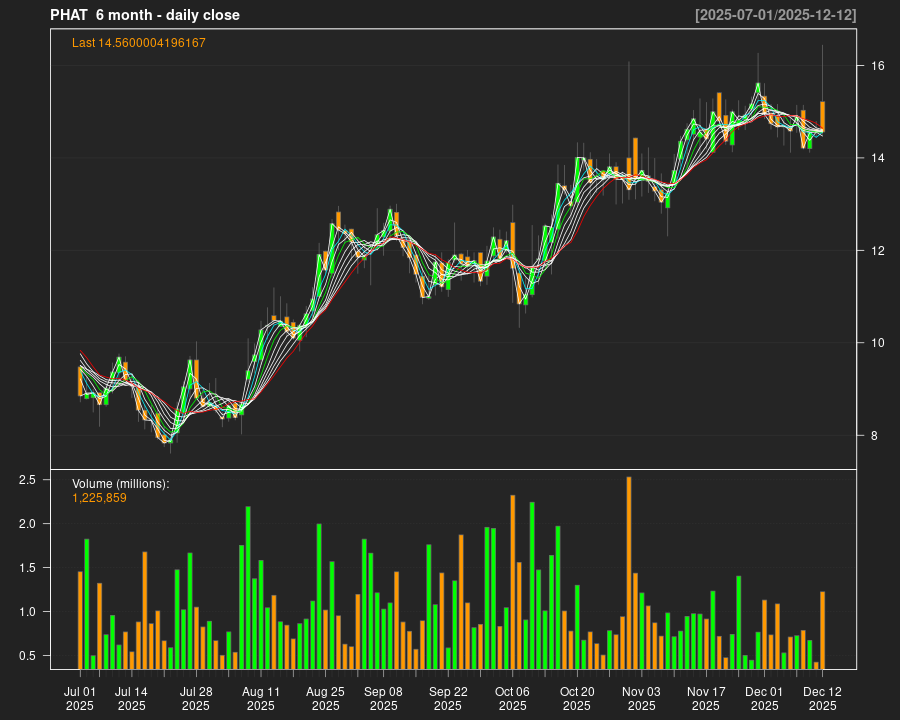Viewport: 900px width, 720px height.
Task: Click the 12 price axis label
Action: (877, 251)
